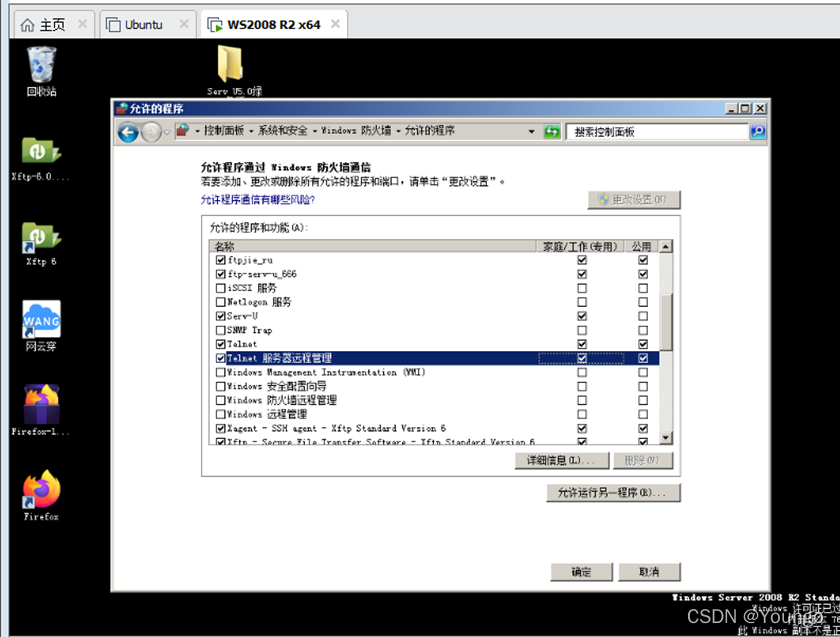Select the Telnet 服务器远程管理 row
This screenshot has height=637, width=840.
(x=434, y=358)
